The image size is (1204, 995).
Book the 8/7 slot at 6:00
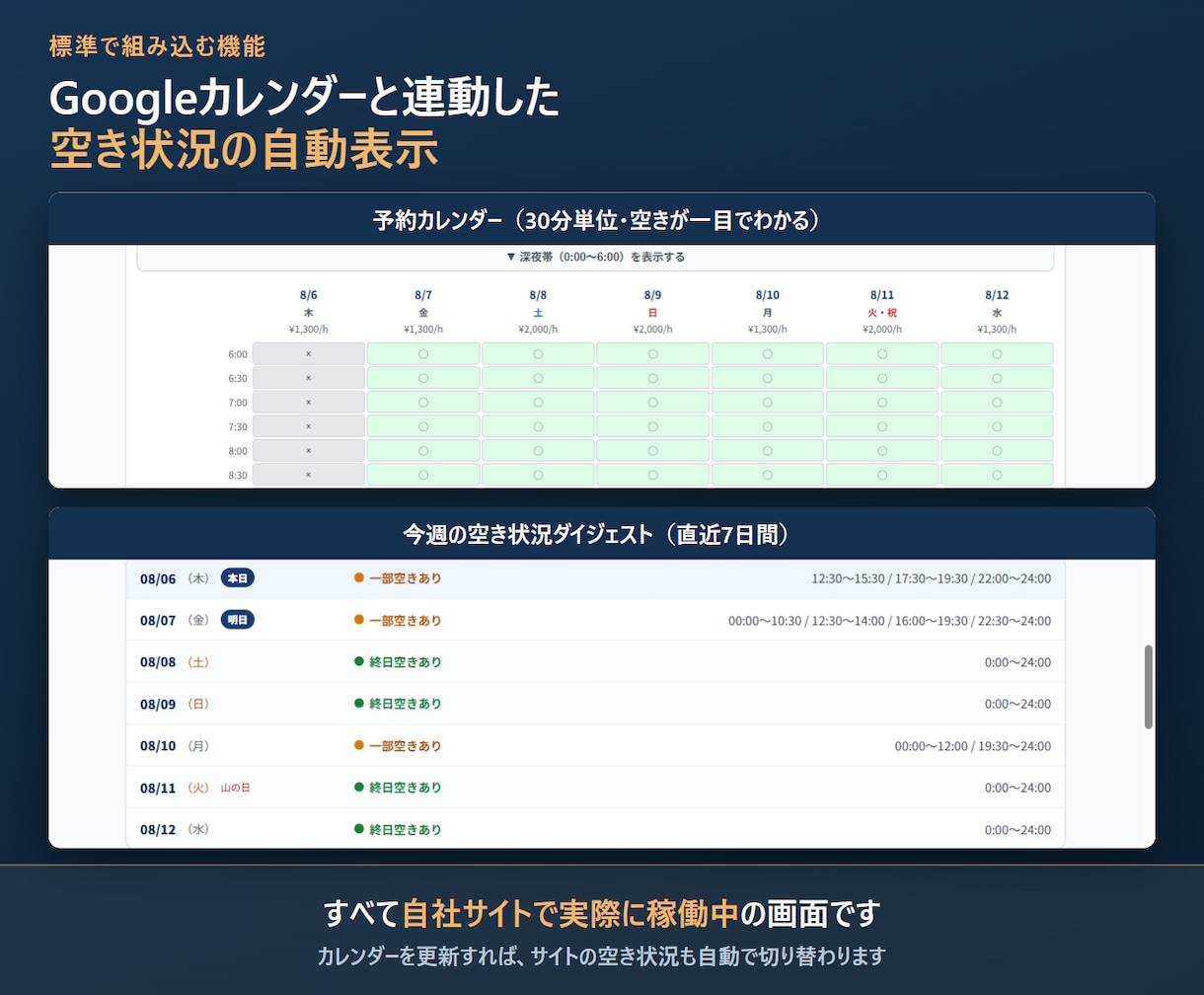[x=423, y=353]
